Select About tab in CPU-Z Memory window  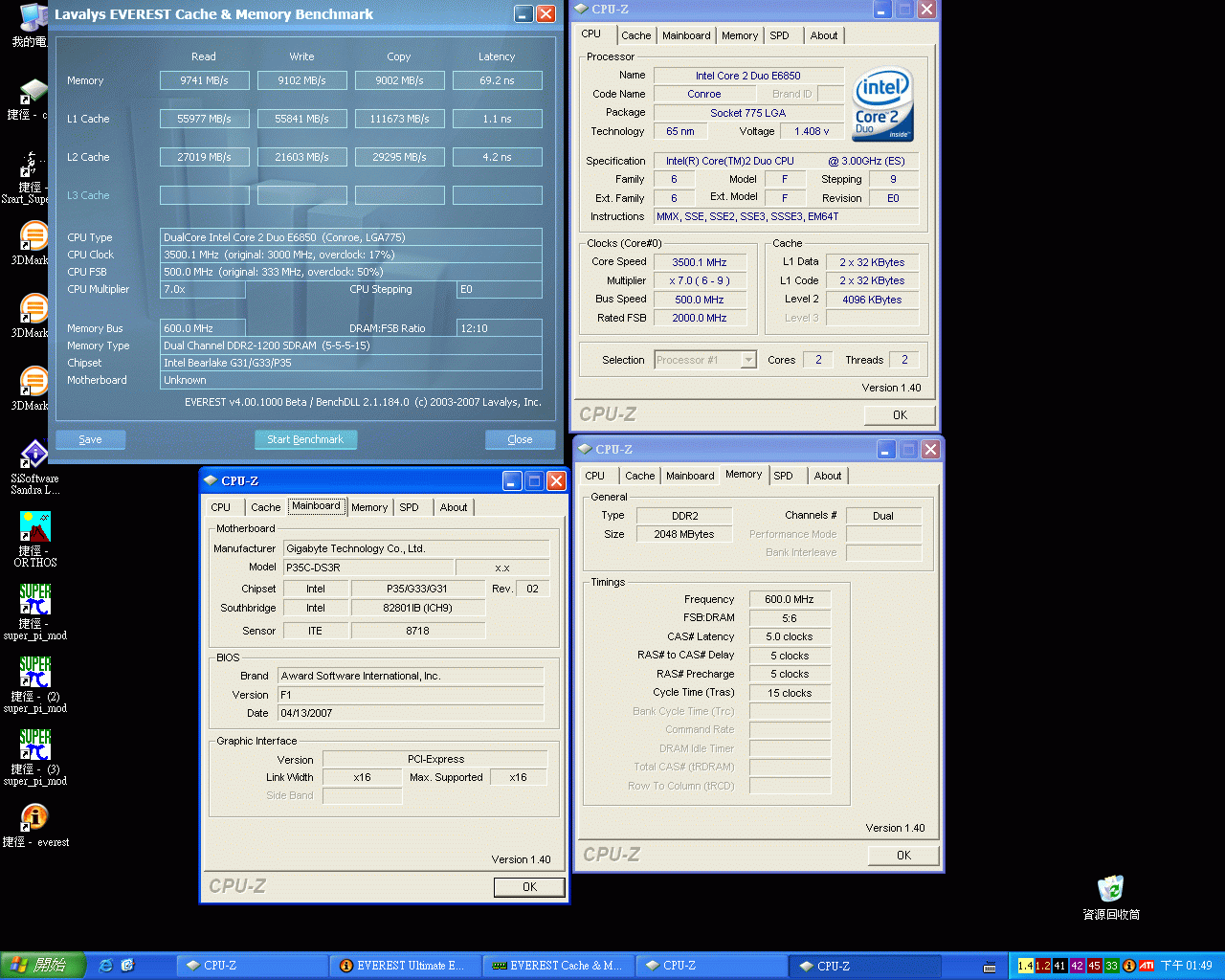coord(828,476)
